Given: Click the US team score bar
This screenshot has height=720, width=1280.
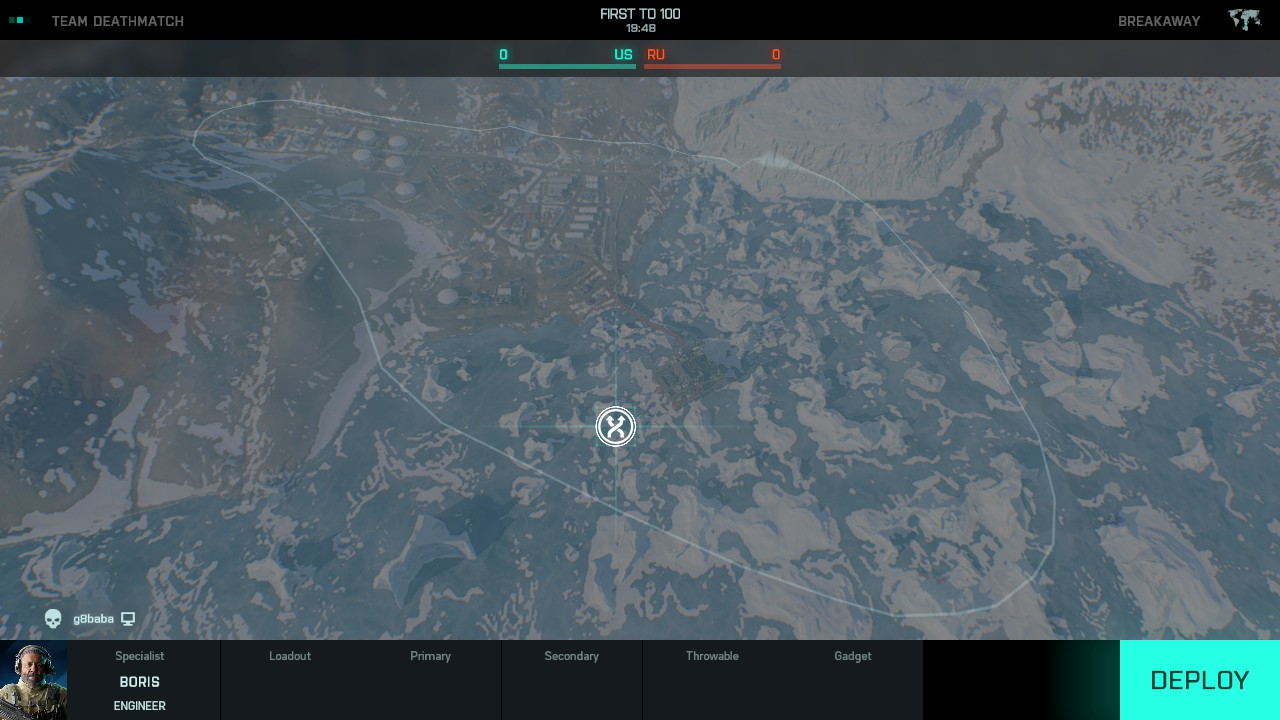Looking at the screenshot, I should 567,60.
